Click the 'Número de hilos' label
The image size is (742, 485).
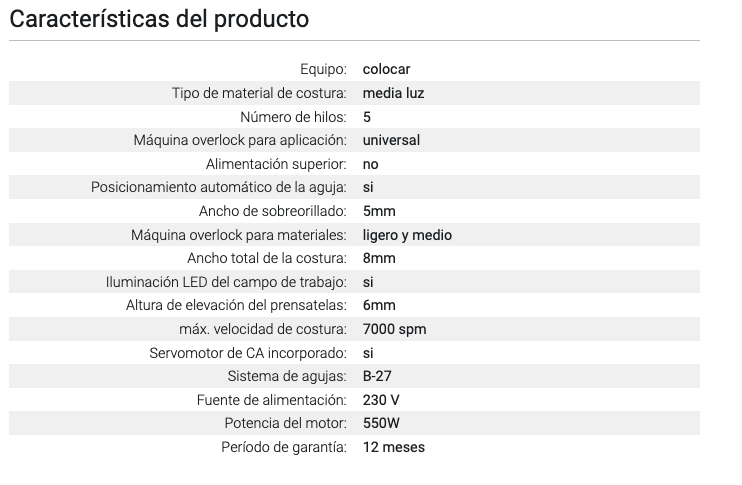[293, 117]
